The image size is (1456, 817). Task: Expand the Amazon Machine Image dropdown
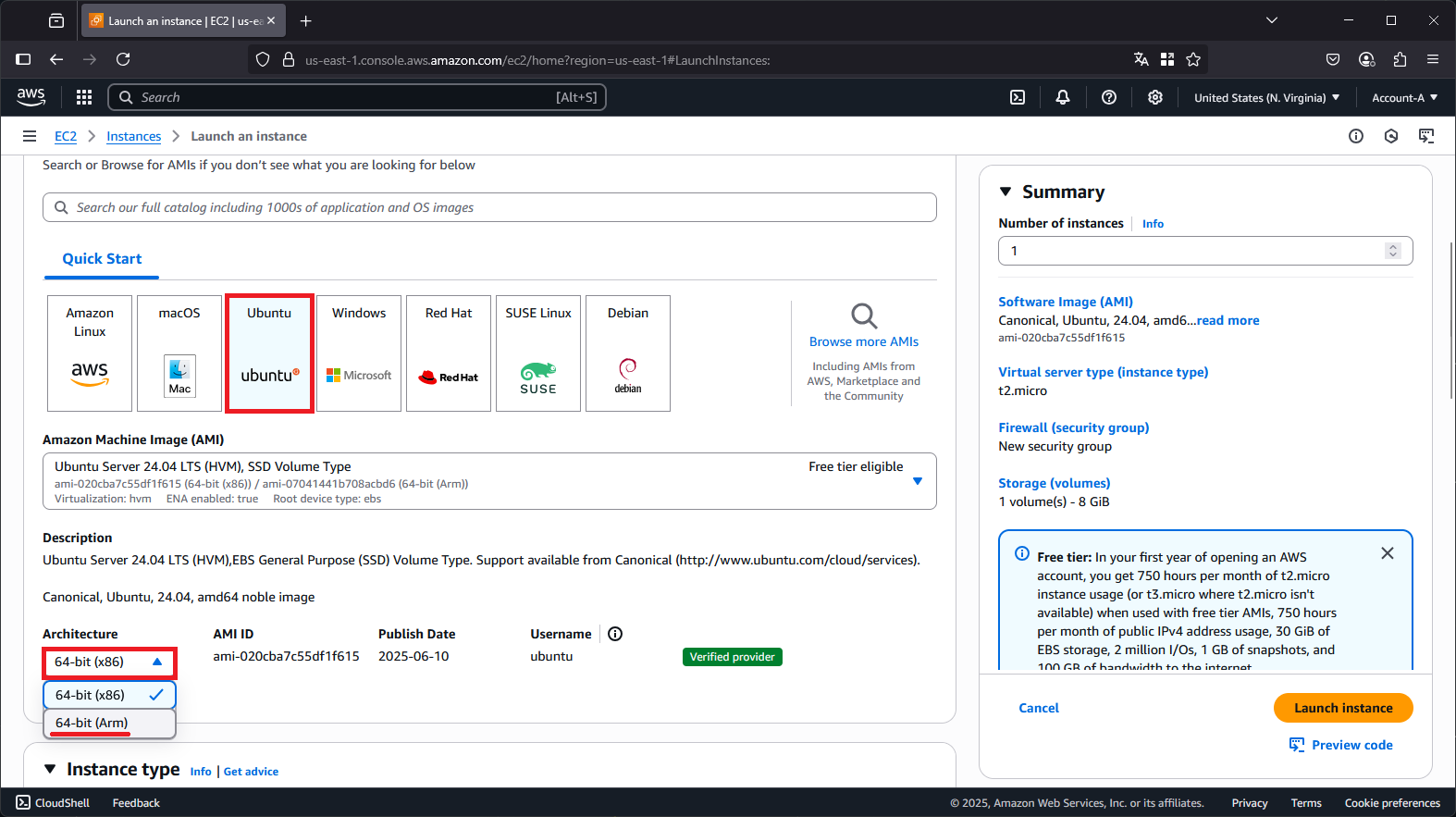[x=489, y=481]
